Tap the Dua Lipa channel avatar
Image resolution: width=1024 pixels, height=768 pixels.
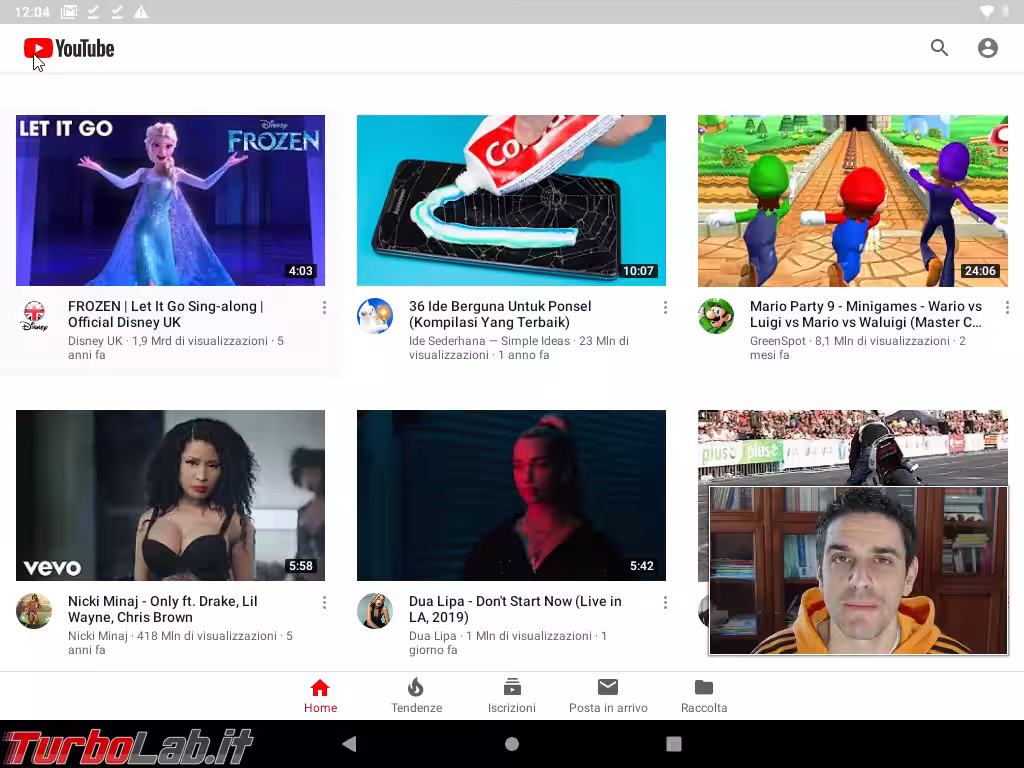375,611
